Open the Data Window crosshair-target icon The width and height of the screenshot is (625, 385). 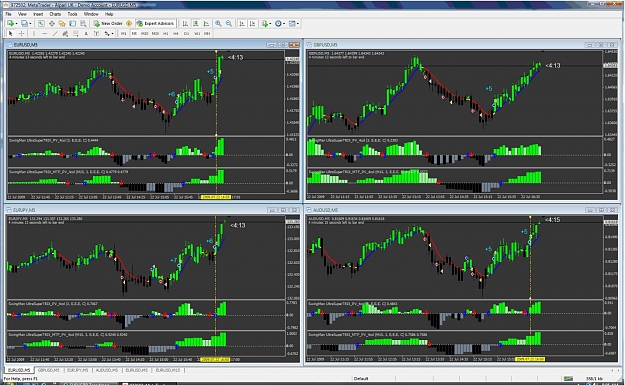tap(52, 24)
